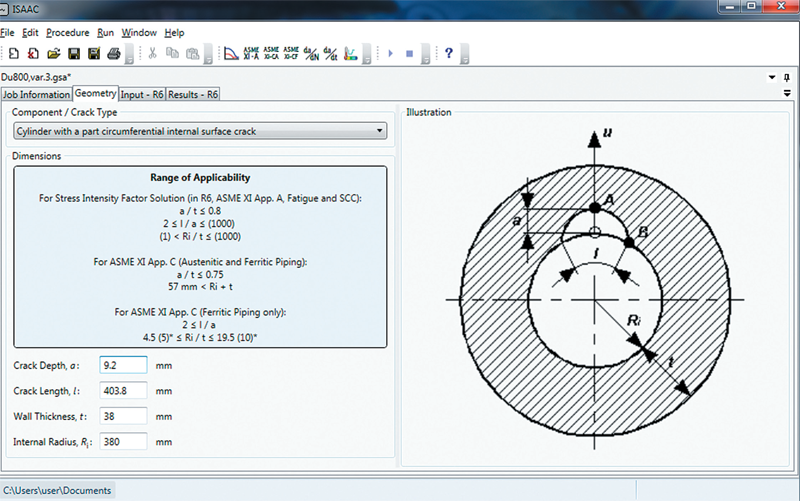Select the da/dN fatigue growth icon
800x501 pixels.
click(311, 53)
